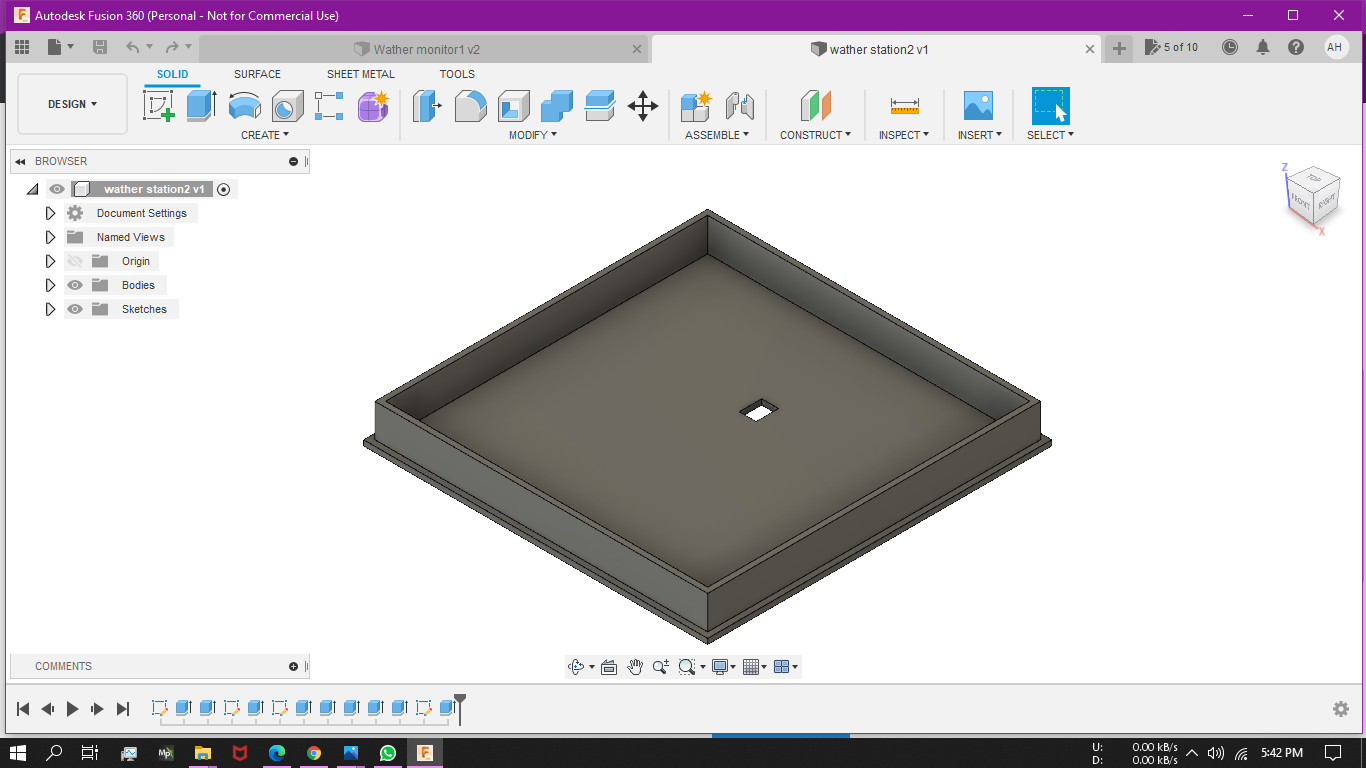Open File Explorer from the taskbar
Image resolution: width=1366 pixels, height=768 pixels.
[203, 753]
